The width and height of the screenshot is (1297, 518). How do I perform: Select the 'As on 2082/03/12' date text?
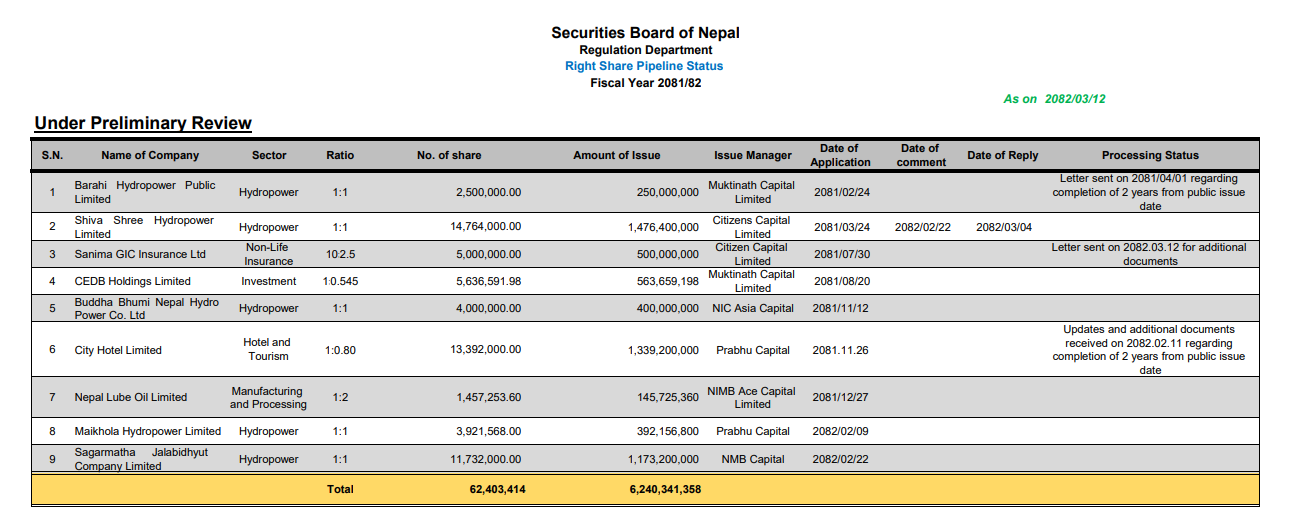[1054, 99]
